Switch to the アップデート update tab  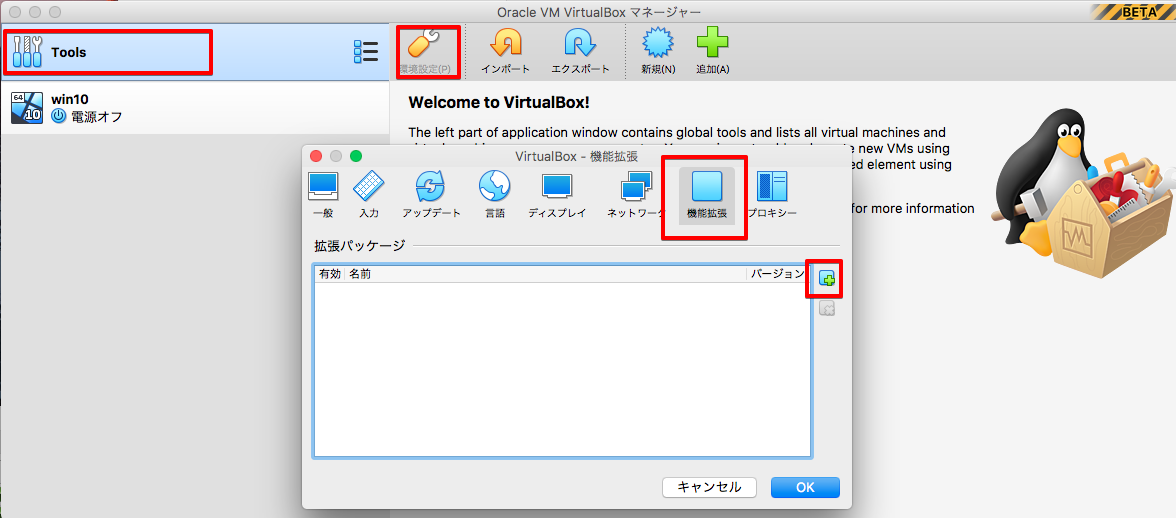pyautogui.click(x=431, y=195)
